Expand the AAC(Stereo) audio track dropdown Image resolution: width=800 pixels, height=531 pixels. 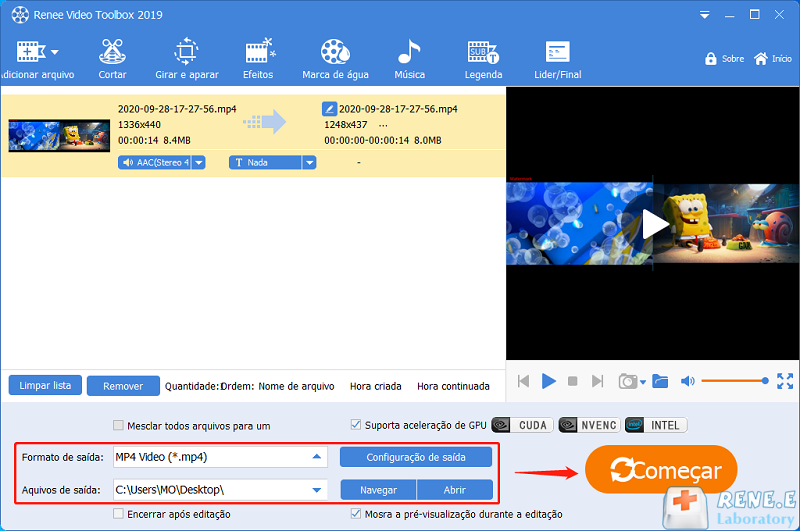pyautogui.click(x=199, y=163)
